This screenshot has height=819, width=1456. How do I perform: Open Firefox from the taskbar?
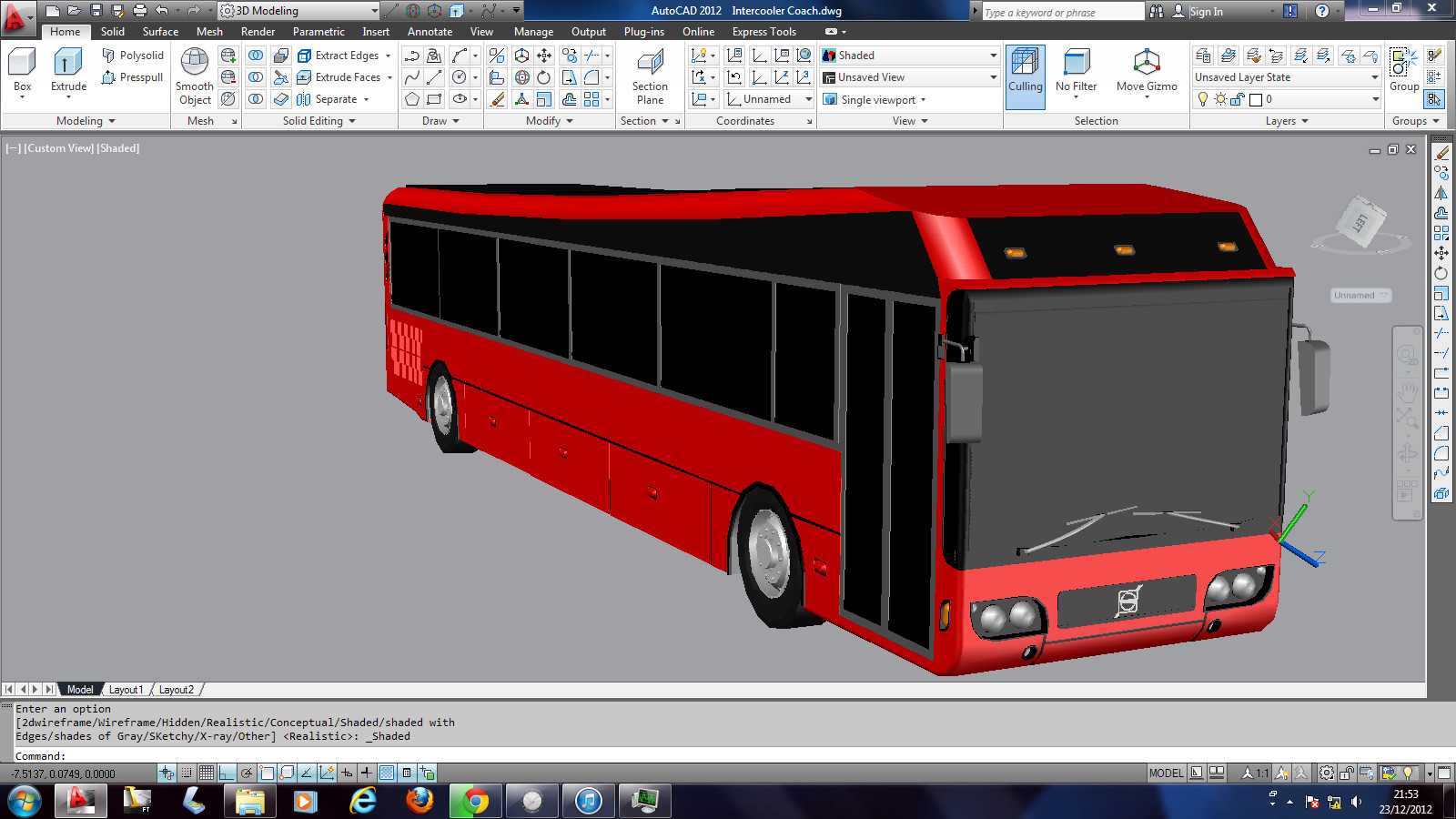pos(420,801)
